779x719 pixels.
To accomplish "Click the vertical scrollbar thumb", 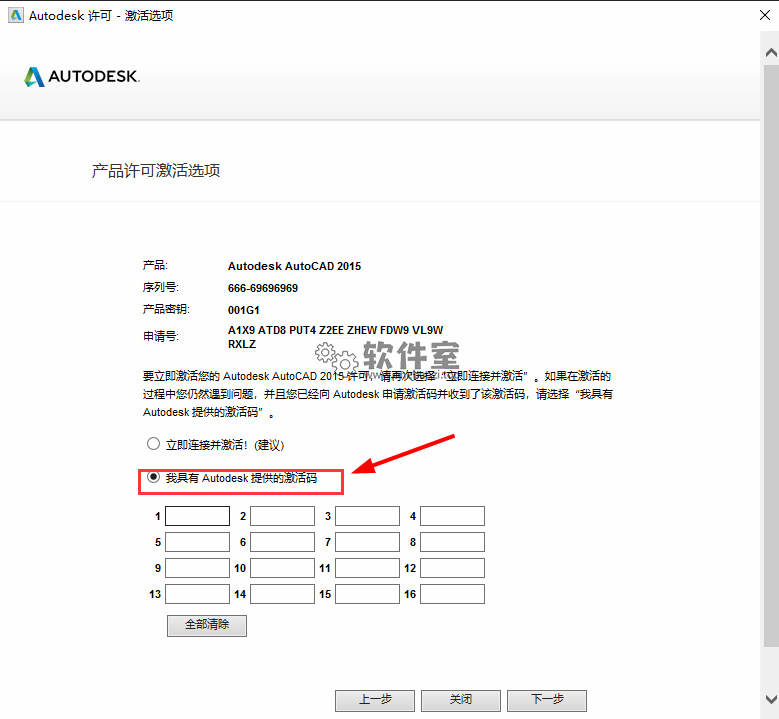I will pyautogui.click(x=771, y=355).
